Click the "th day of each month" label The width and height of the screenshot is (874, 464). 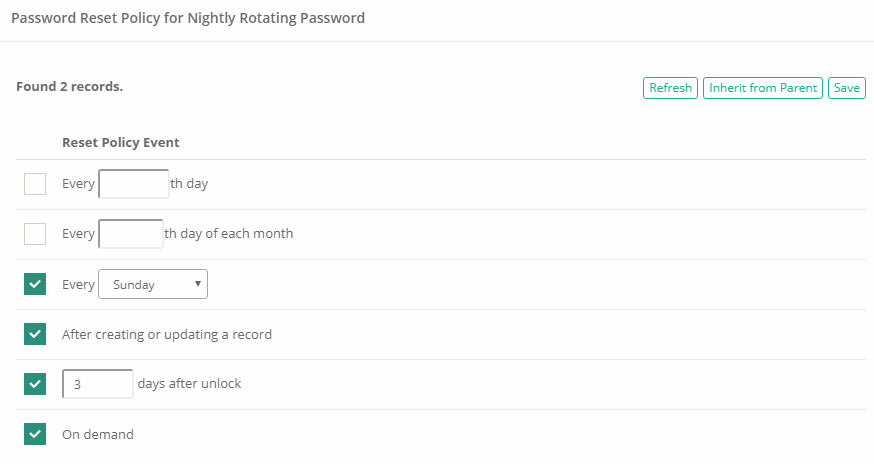(x=229, y=234)
